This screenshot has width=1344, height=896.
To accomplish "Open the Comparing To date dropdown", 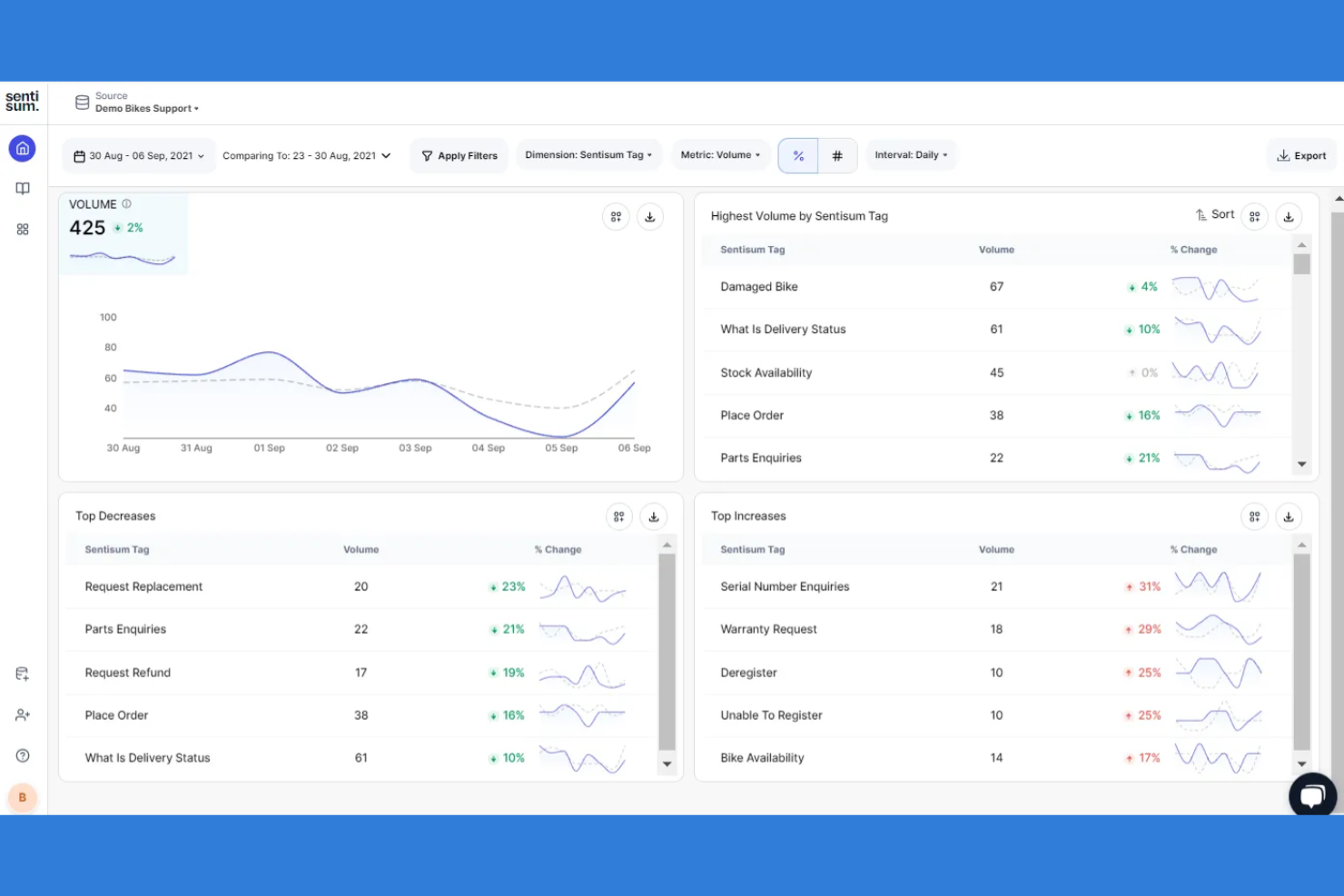I will pos(307,155).
